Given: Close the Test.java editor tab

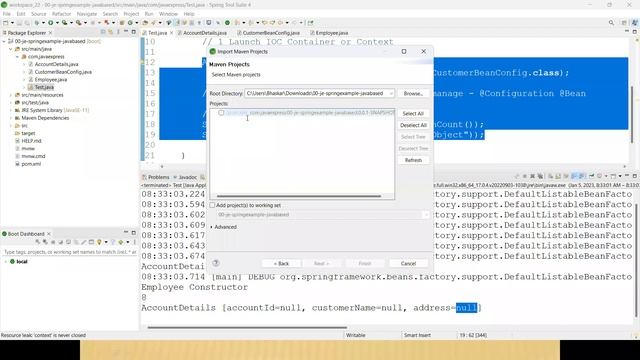Looking at the screenshot, I should coord(171,33).
